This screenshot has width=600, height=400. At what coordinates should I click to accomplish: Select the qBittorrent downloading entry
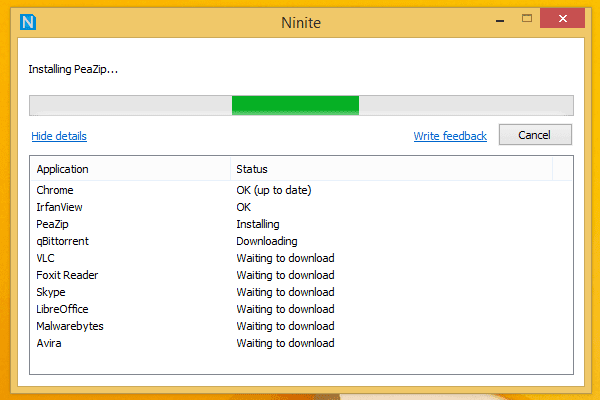tap(301, 241)
